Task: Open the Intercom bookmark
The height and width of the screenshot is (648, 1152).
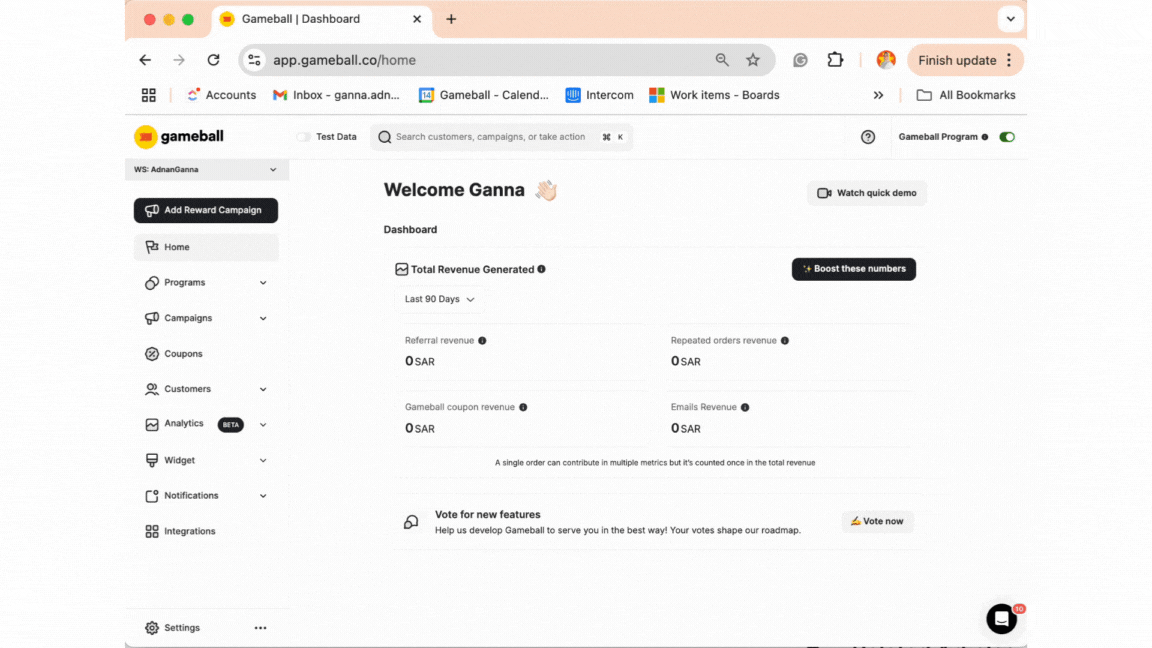Action: [600, 95]
